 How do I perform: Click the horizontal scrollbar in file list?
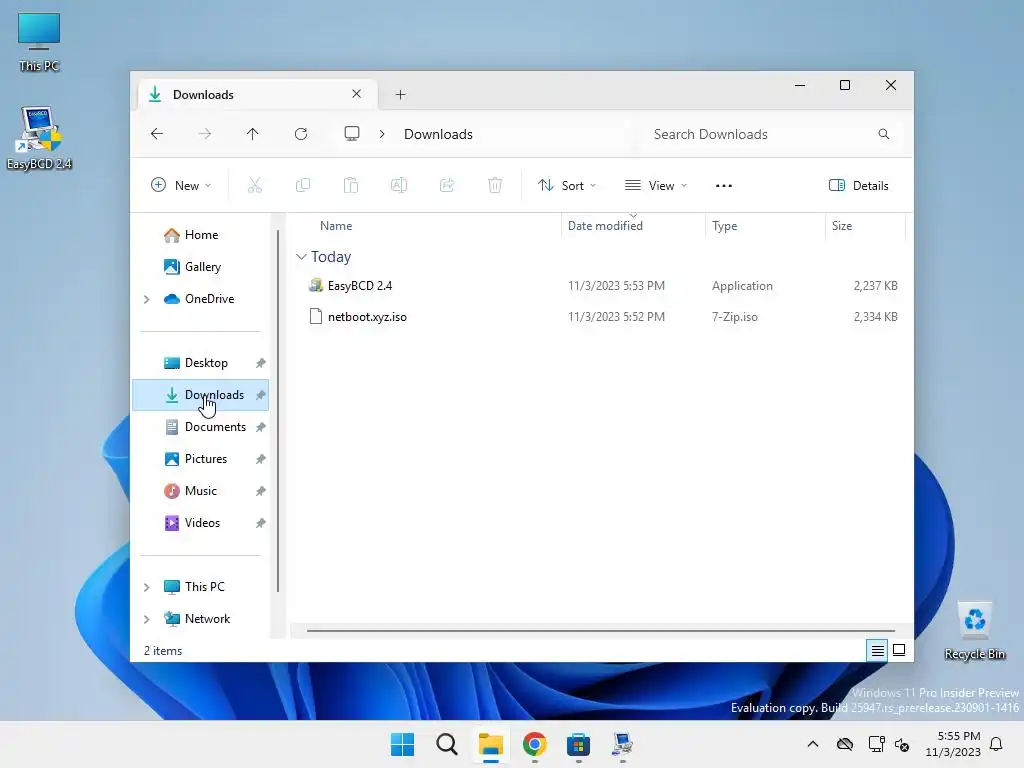pos(600,631)
